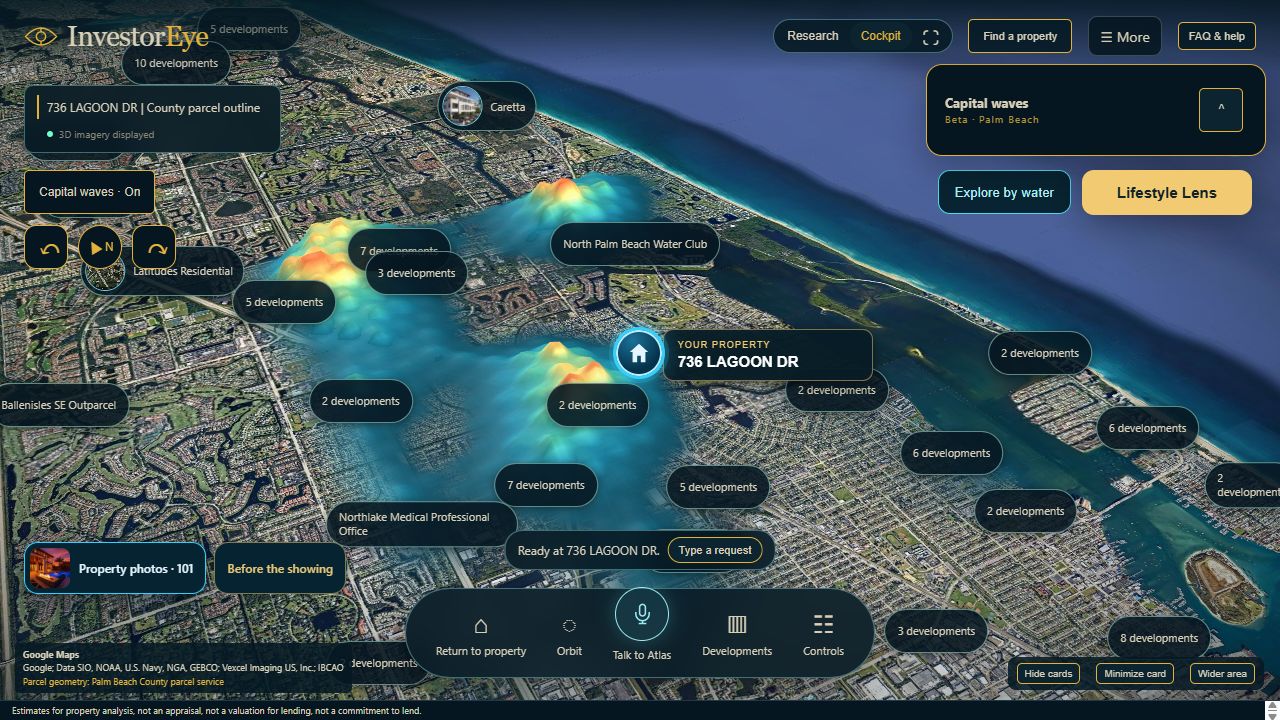Open the Developments panel
Screen dimensions: 1280x720
(x=737, y=635)
